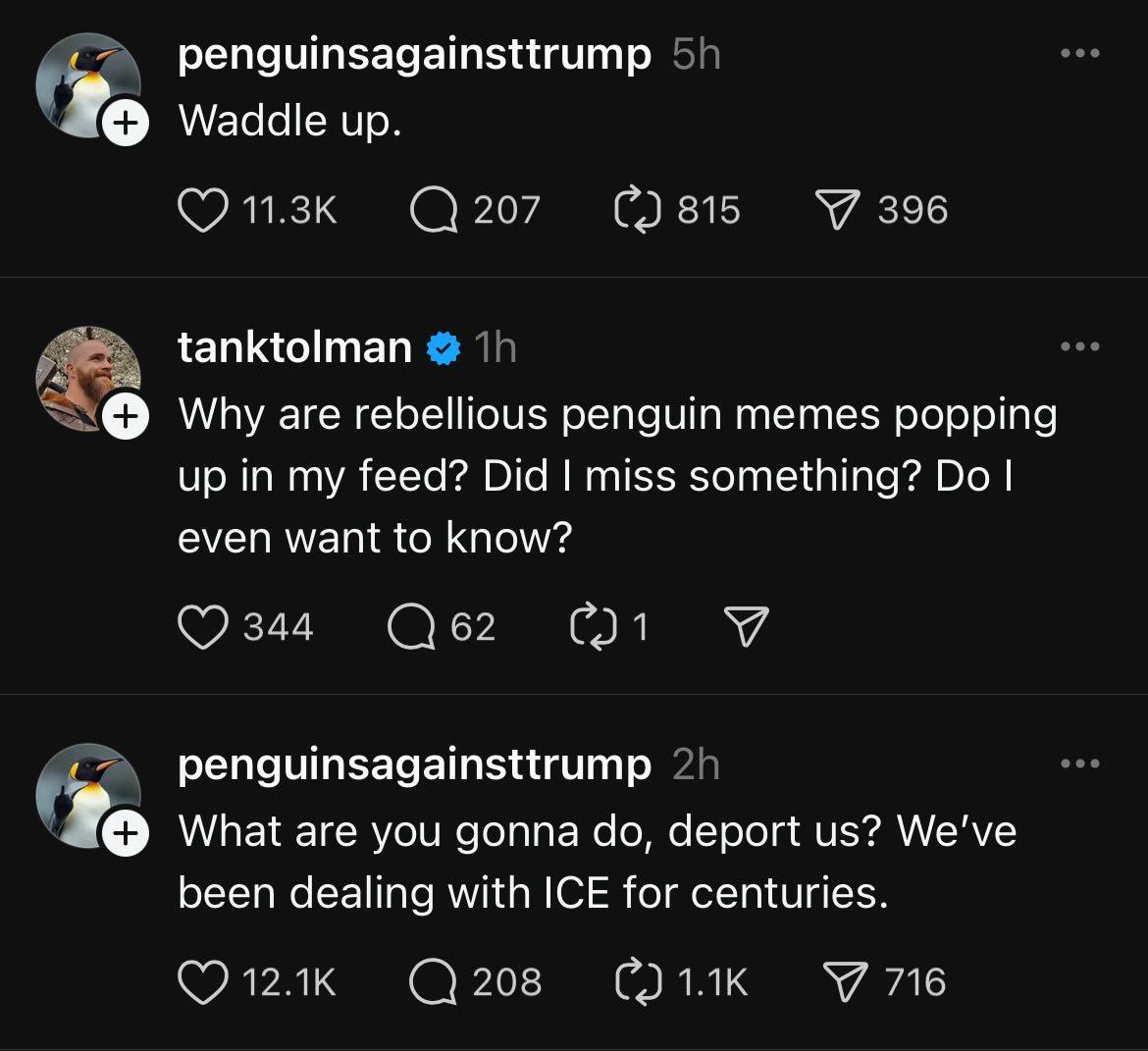Reply to tanktolman's penguin memes post

point(412,627)
